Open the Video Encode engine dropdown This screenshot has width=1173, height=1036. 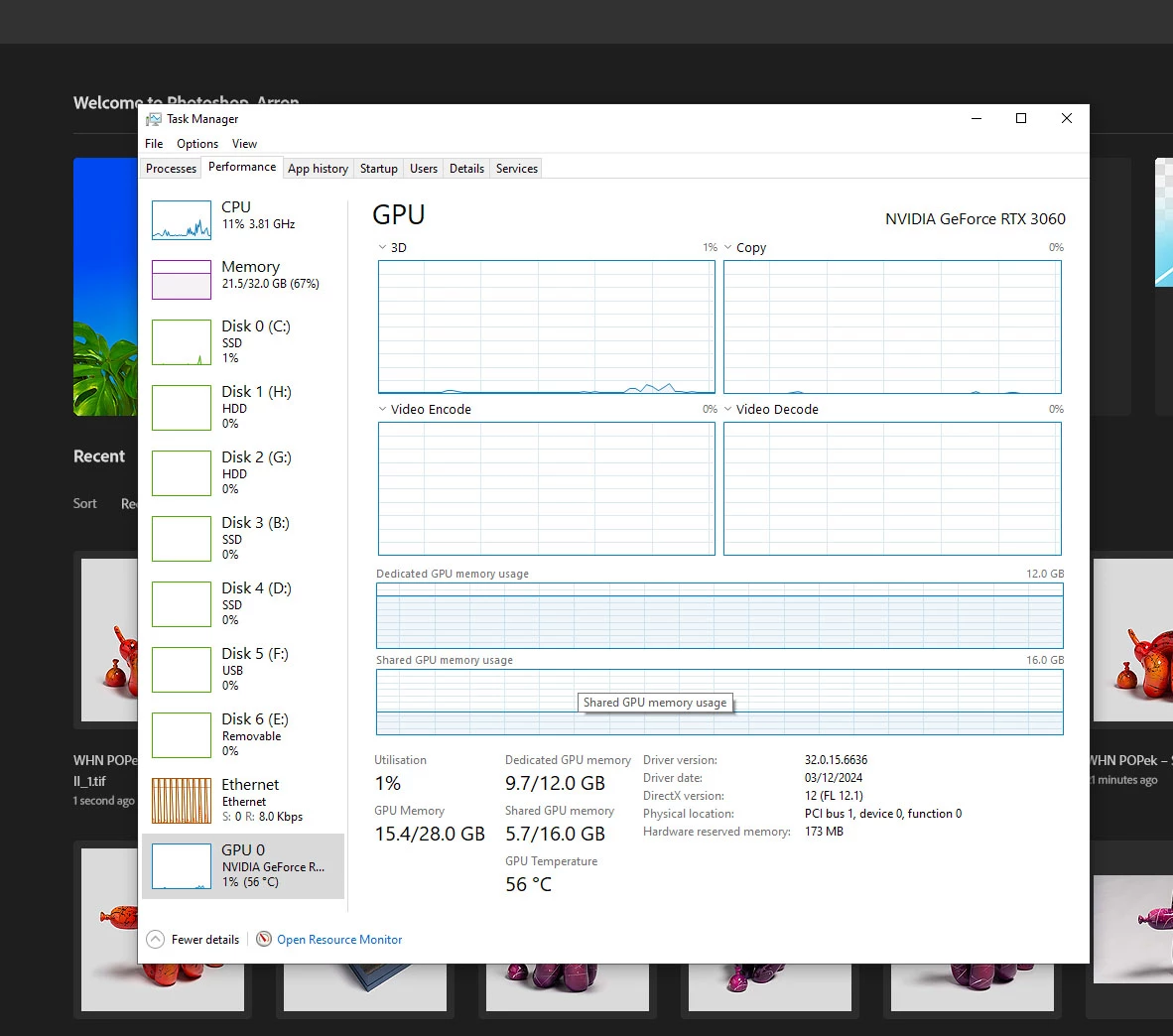click(382, 409)
